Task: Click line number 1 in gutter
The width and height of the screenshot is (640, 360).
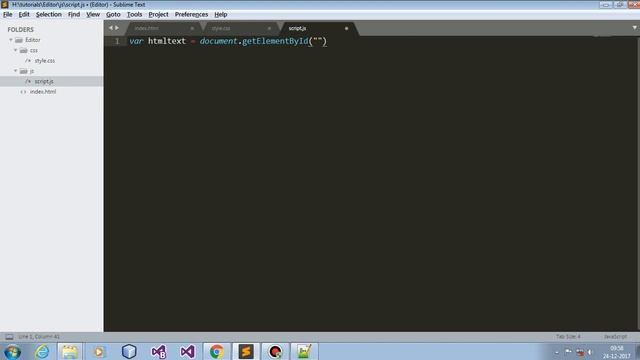Action: (x=117, y=41)
